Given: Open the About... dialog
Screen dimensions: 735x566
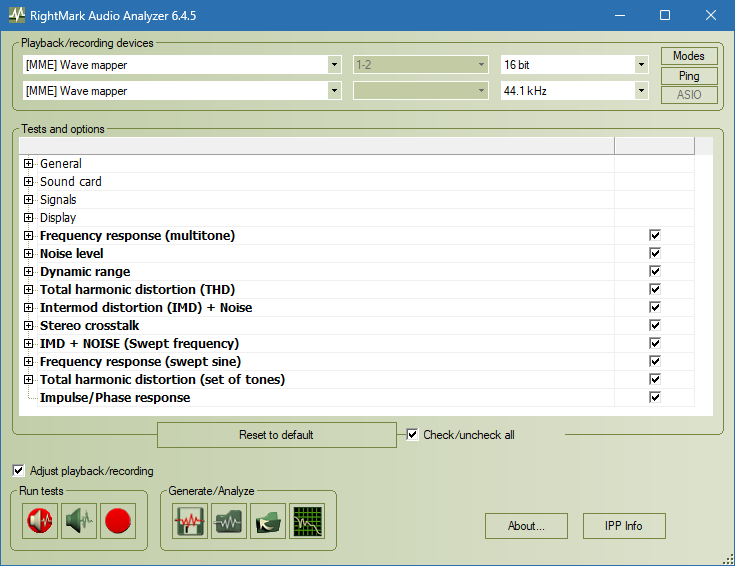Looking at the screenshot, I should [x=526, y=526].
